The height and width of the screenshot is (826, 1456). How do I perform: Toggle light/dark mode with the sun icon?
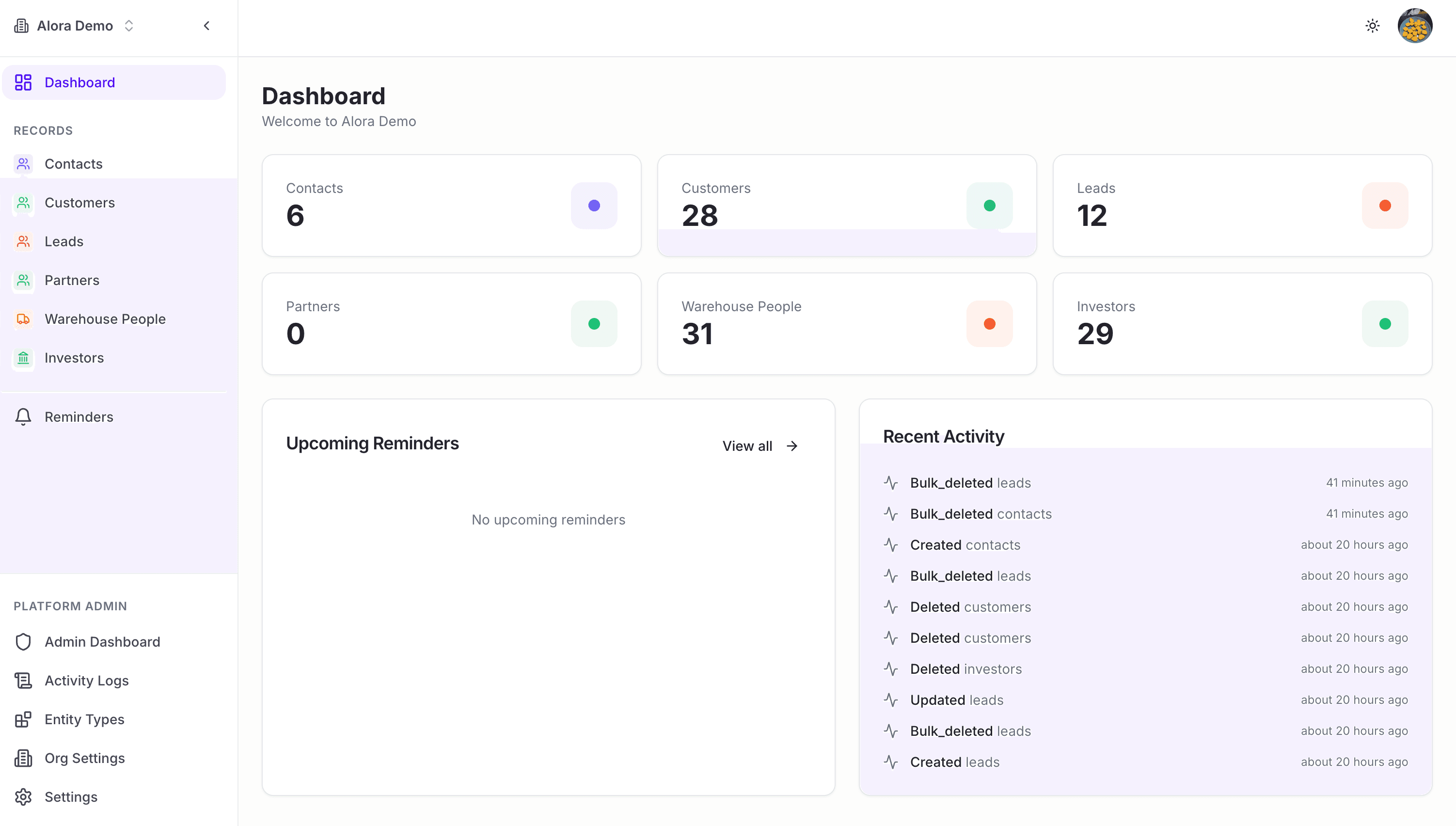[x=1372, y=26]
